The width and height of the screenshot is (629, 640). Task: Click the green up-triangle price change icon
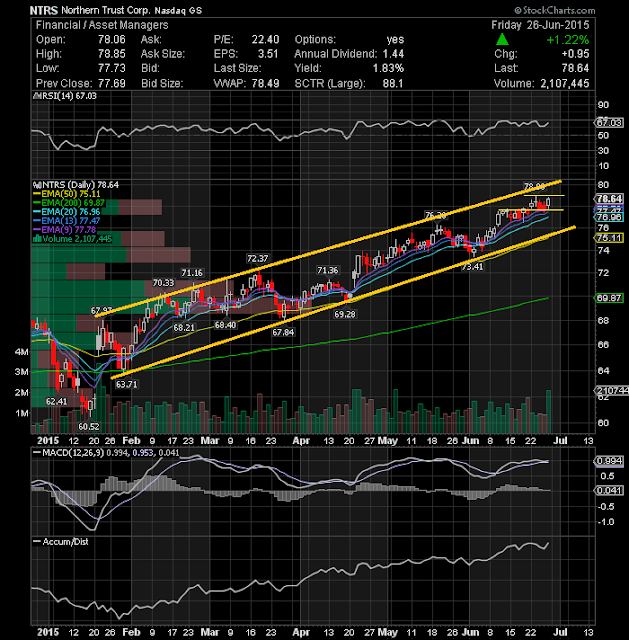point(502,40)
